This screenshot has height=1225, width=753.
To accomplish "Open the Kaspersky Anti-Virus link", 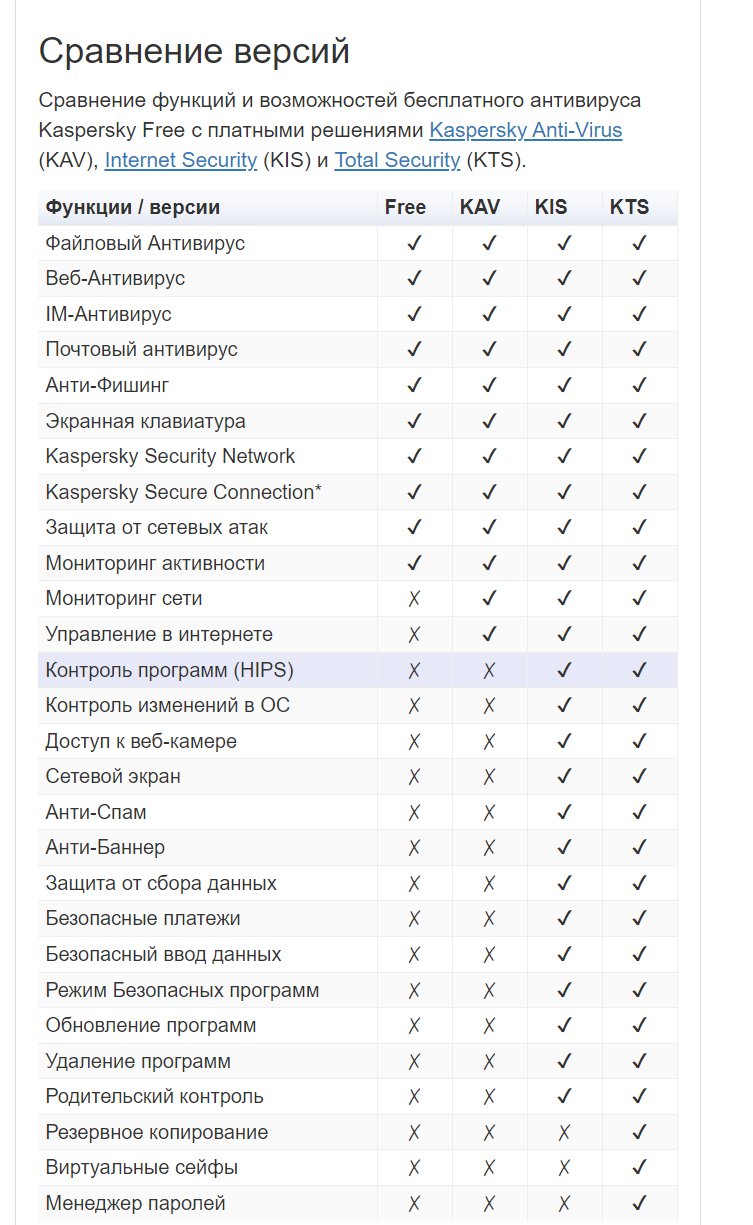I will click(526, 130).
